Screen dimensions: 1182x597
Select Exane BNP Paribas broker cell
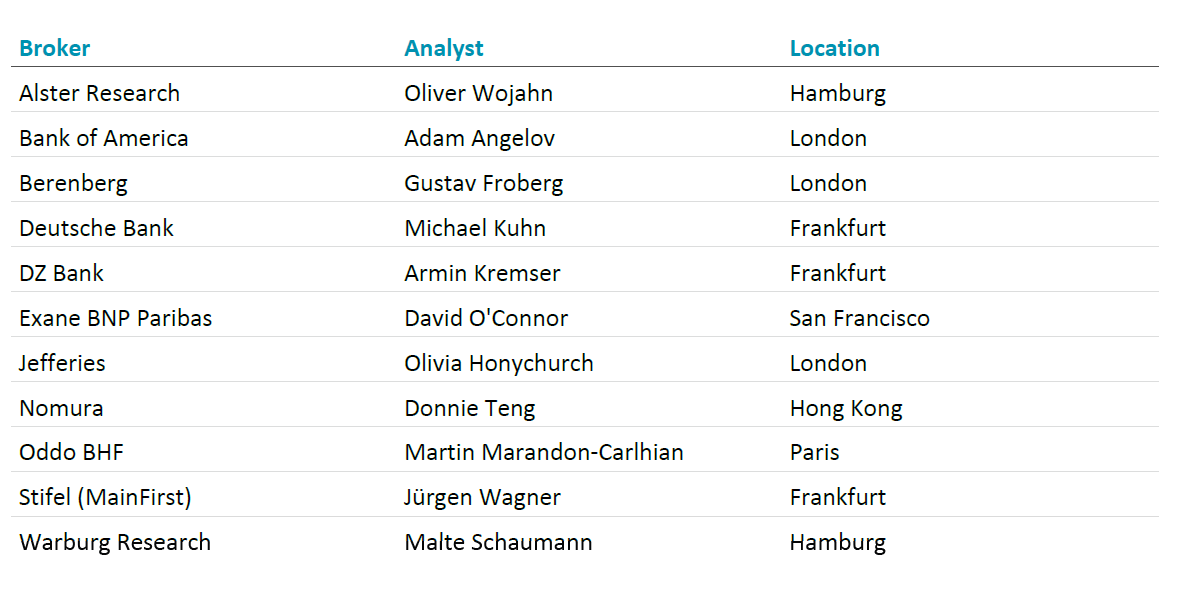point(115,318)
